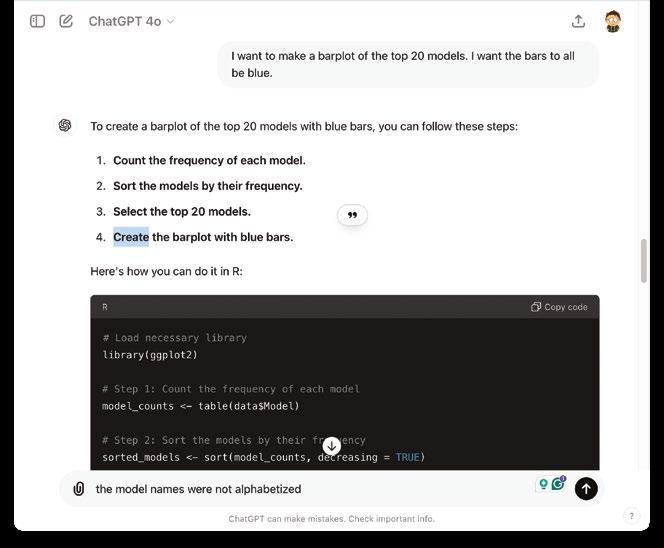Image resolution: width=664 pixels, height=548 pixels.
Task: Start a new chat with compose icon
Action: point(66,21)
